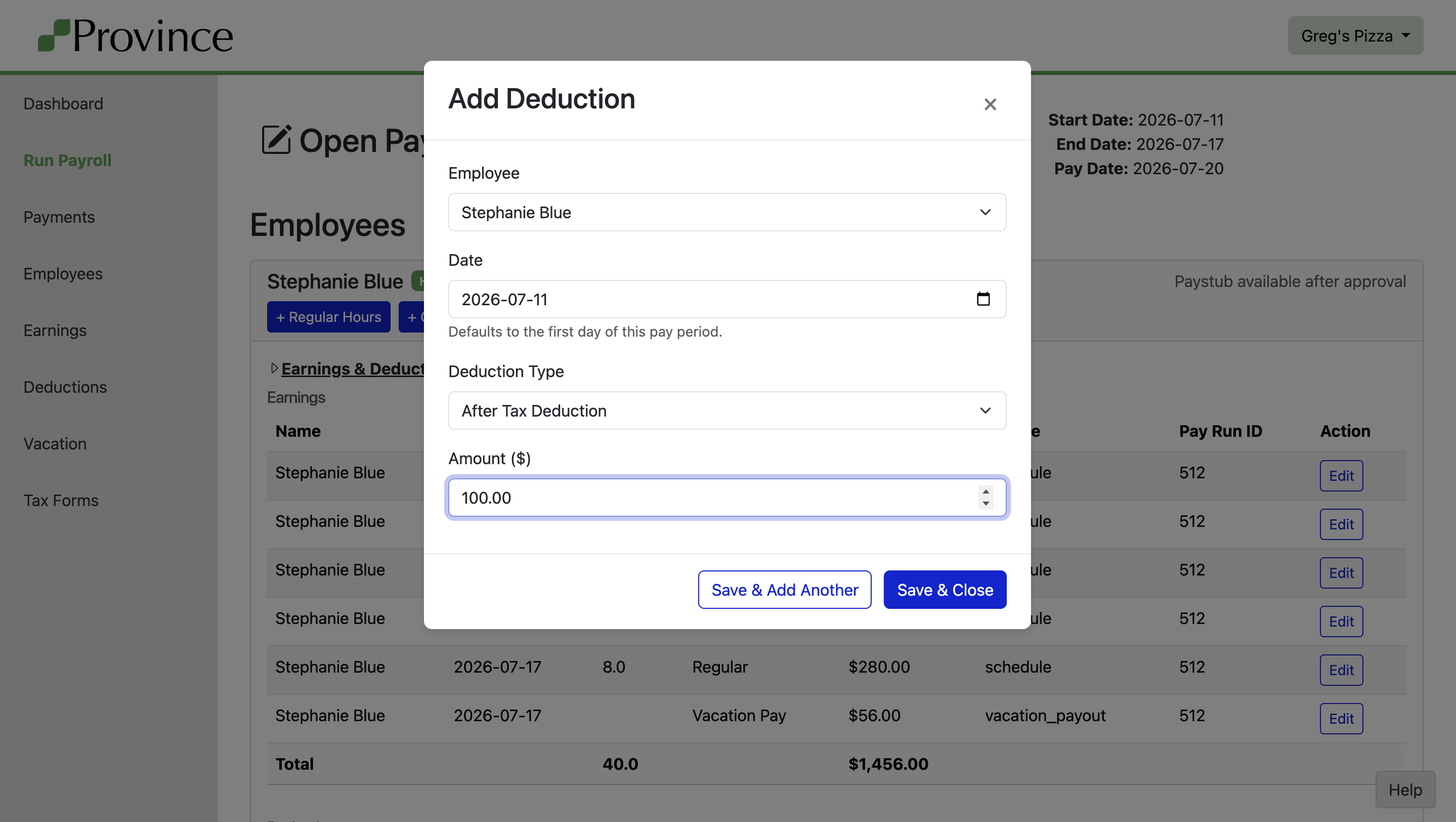Image resolution: width=1456 pixels, height=822 pixels.
Task: Click the Total row label
Action: tap(294, 764)
